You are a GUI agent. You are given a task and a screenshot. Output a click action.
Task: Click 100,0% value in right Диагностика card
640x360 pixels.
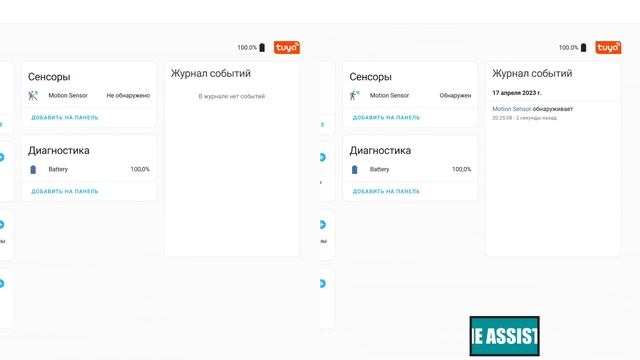(x=462, y=169)
